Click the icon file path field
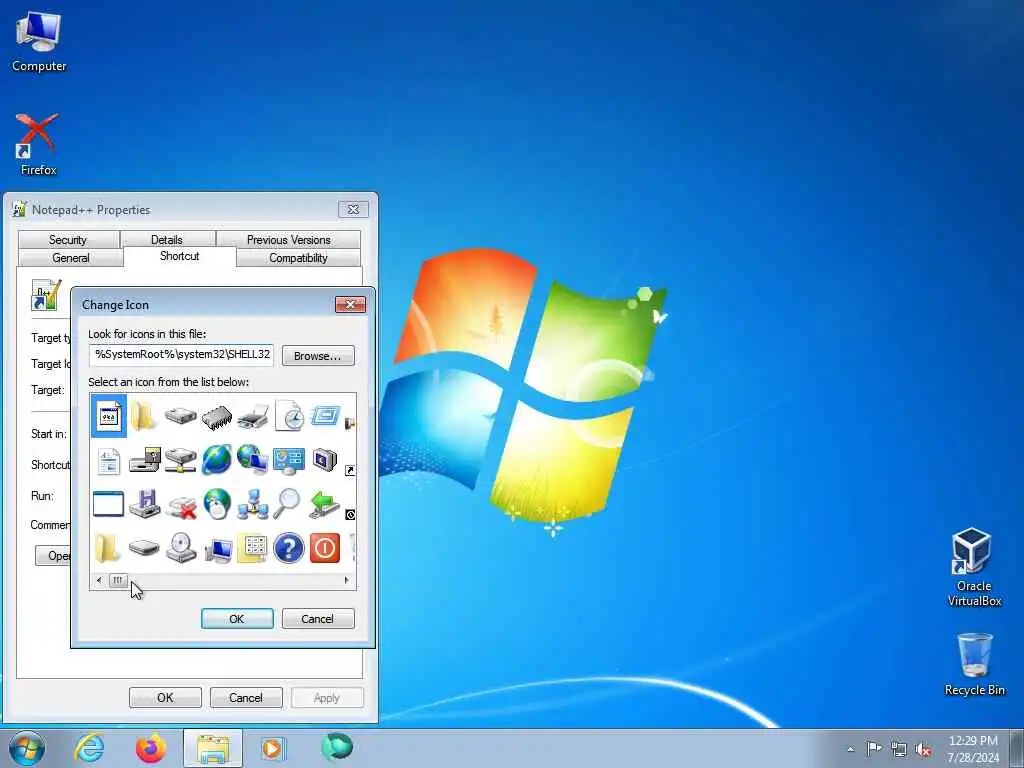The width and height of the screenshot is (1024, 768). click(x=182, y=355)
